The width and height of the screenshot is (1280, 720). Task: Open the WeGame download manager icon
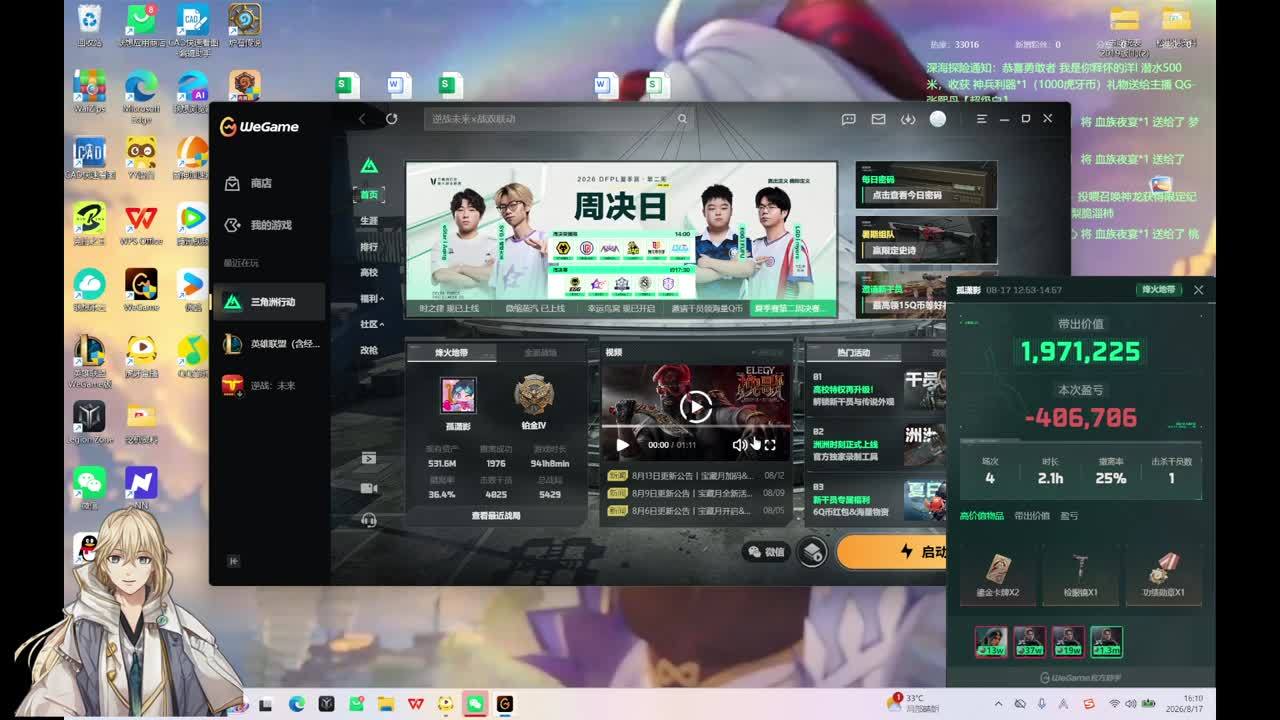[x=908, y=119]
